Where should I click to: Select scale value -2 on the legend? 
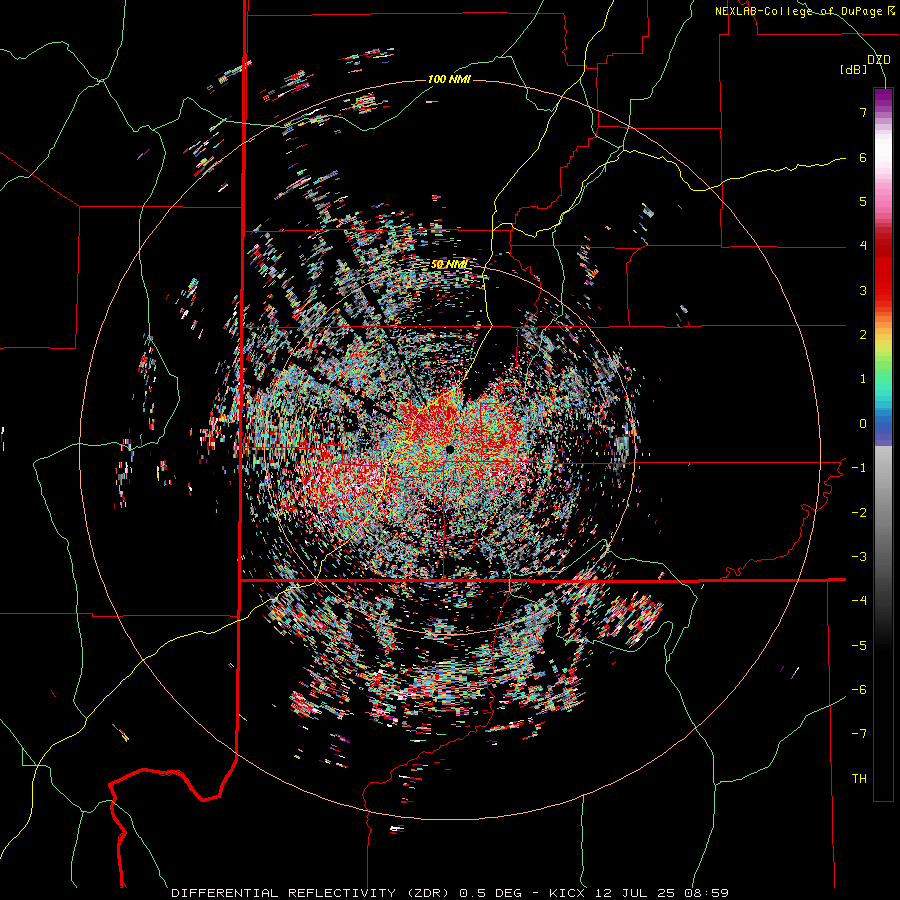tap(859, 513)
